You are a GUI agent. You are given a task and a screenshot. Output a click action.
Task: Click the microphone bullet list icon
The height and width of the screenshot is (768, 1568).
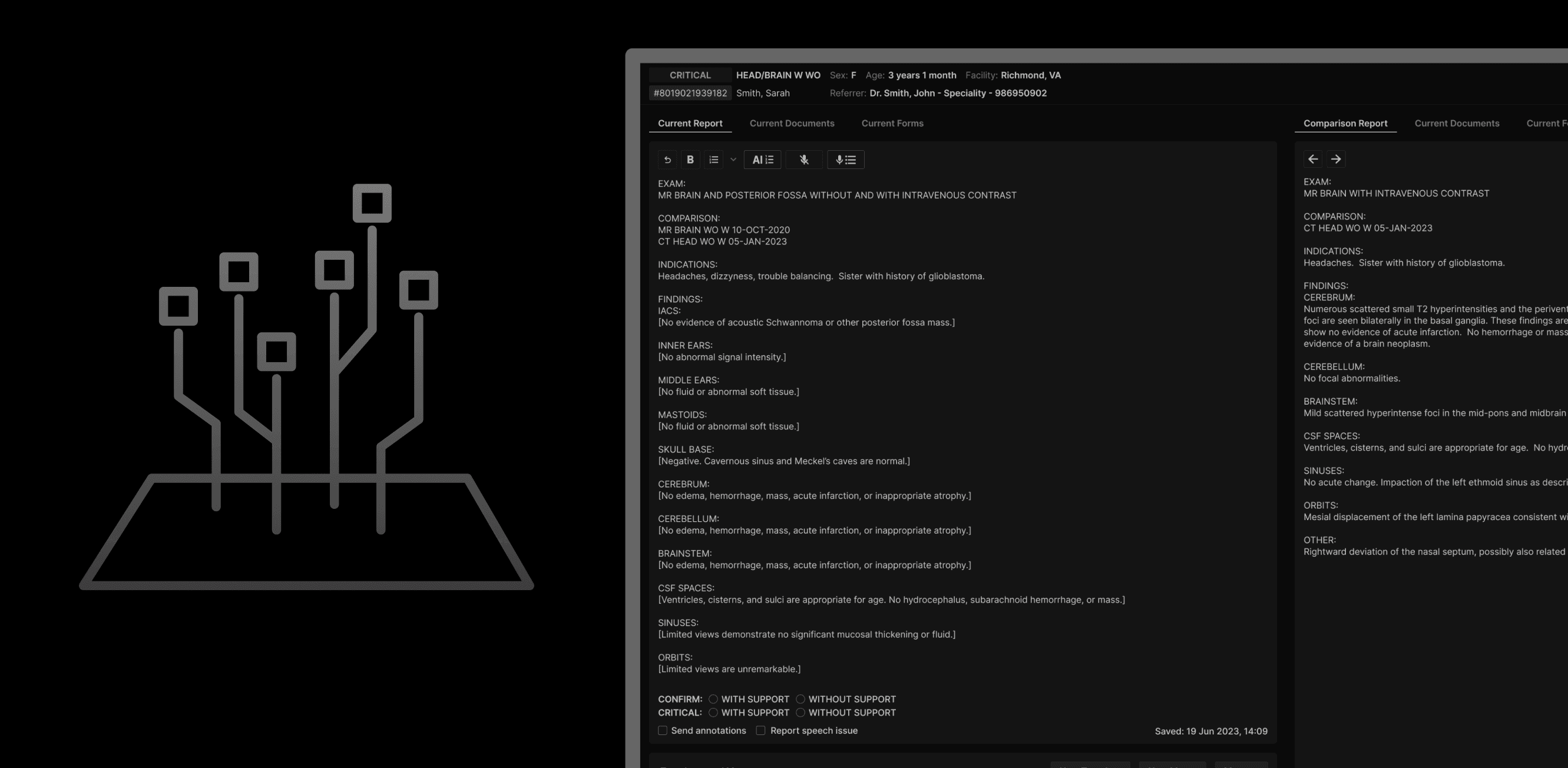[x=845, y=160]
